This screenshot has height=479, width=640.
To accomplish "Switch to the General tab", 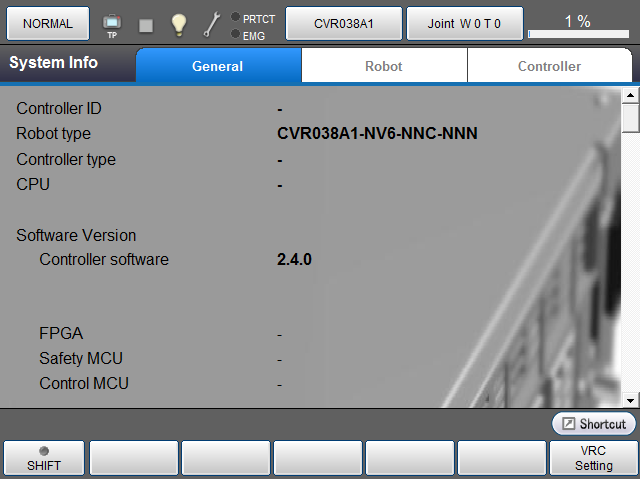I will (x=218, y=66).
